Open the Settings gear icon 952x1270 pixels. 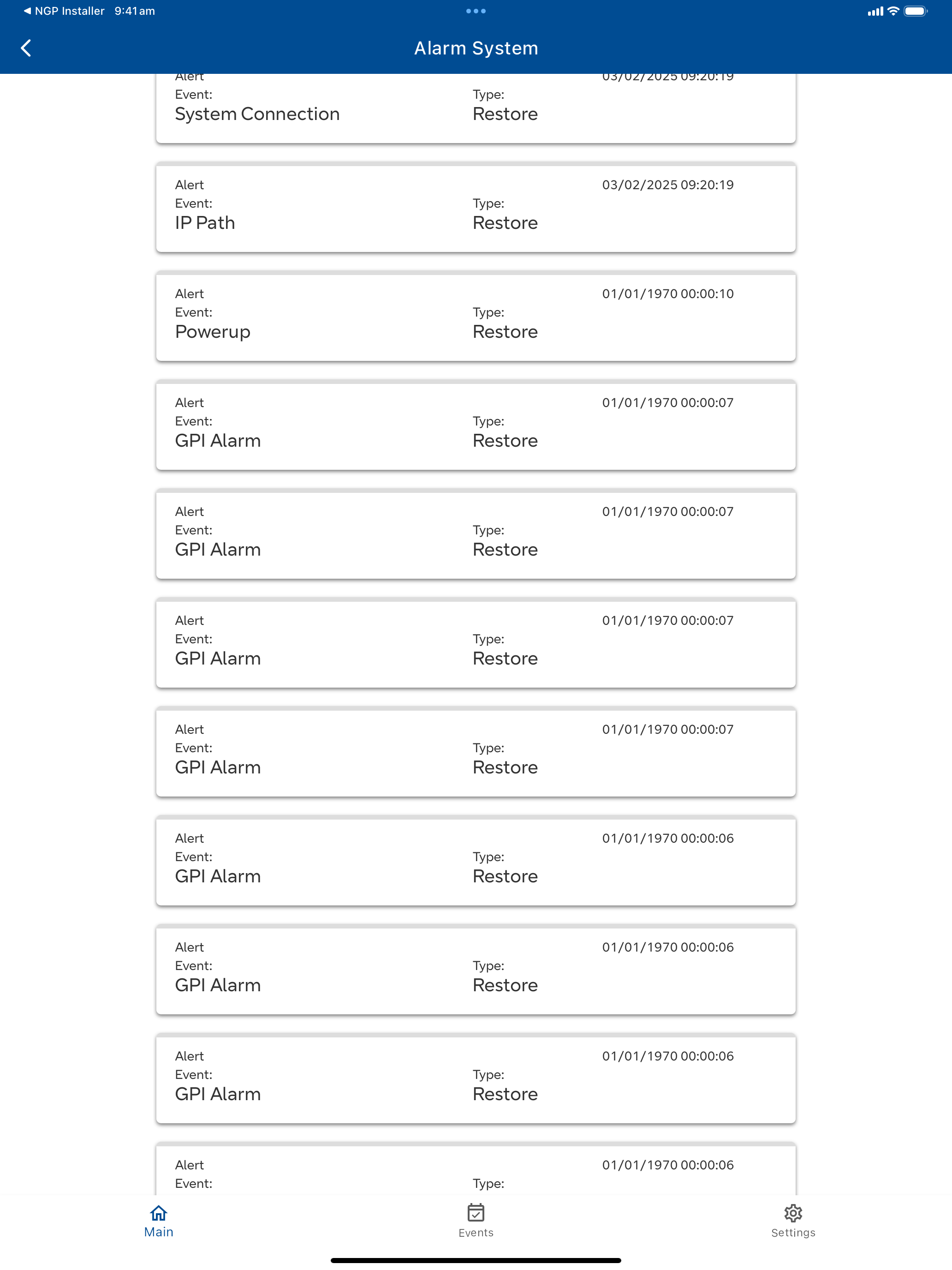point(793,1213)
